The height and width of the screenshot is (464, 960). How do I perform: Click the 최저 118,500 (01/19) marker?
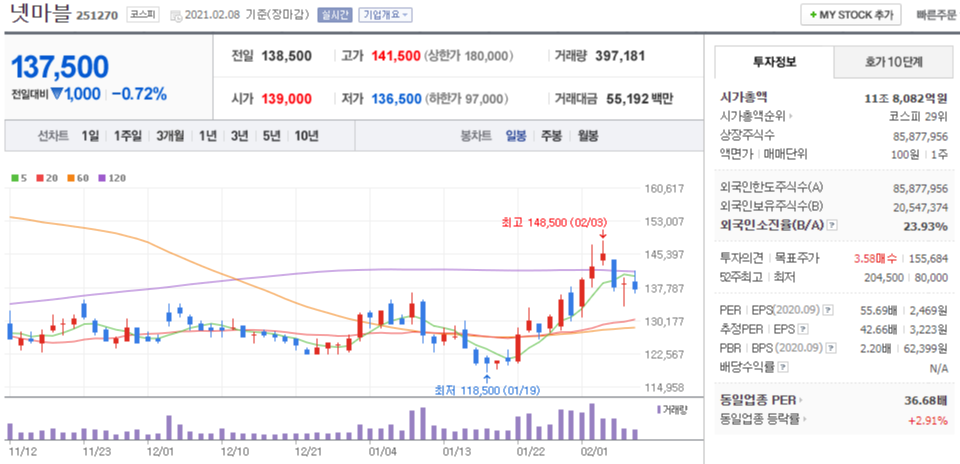coord(487,389)
